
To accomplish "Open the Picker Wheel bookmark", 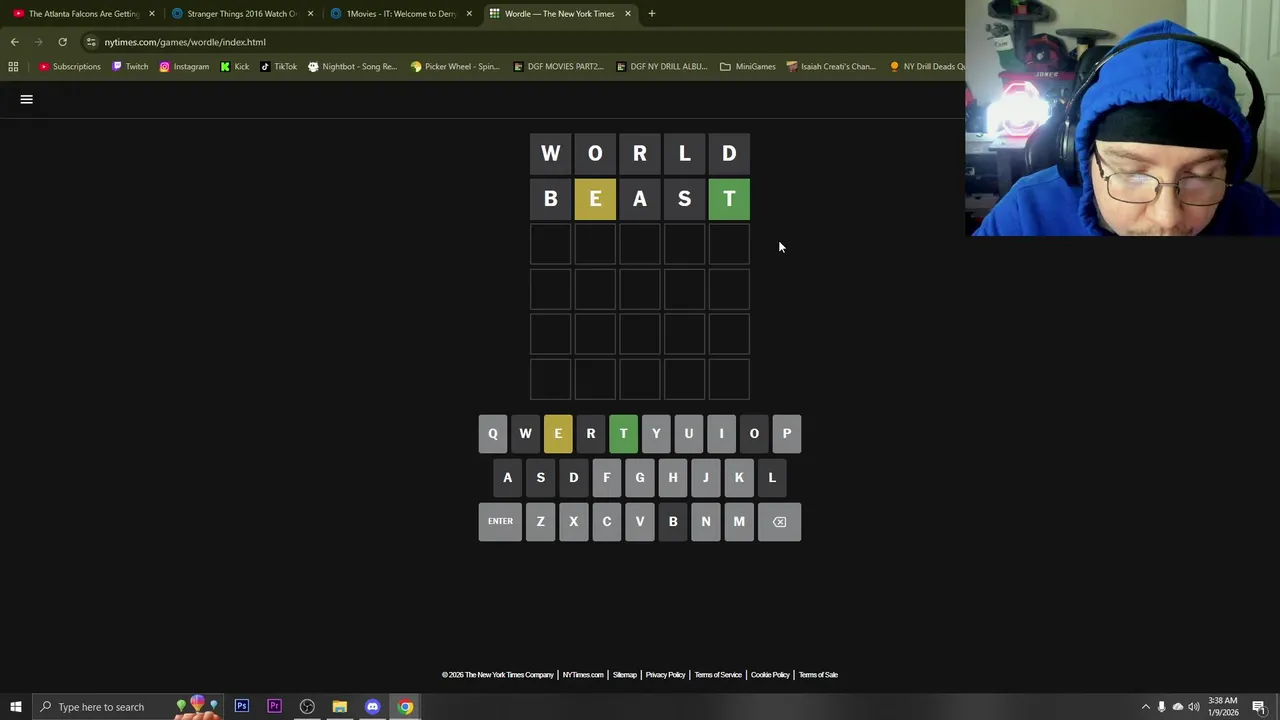I will (x=455, y=66).
